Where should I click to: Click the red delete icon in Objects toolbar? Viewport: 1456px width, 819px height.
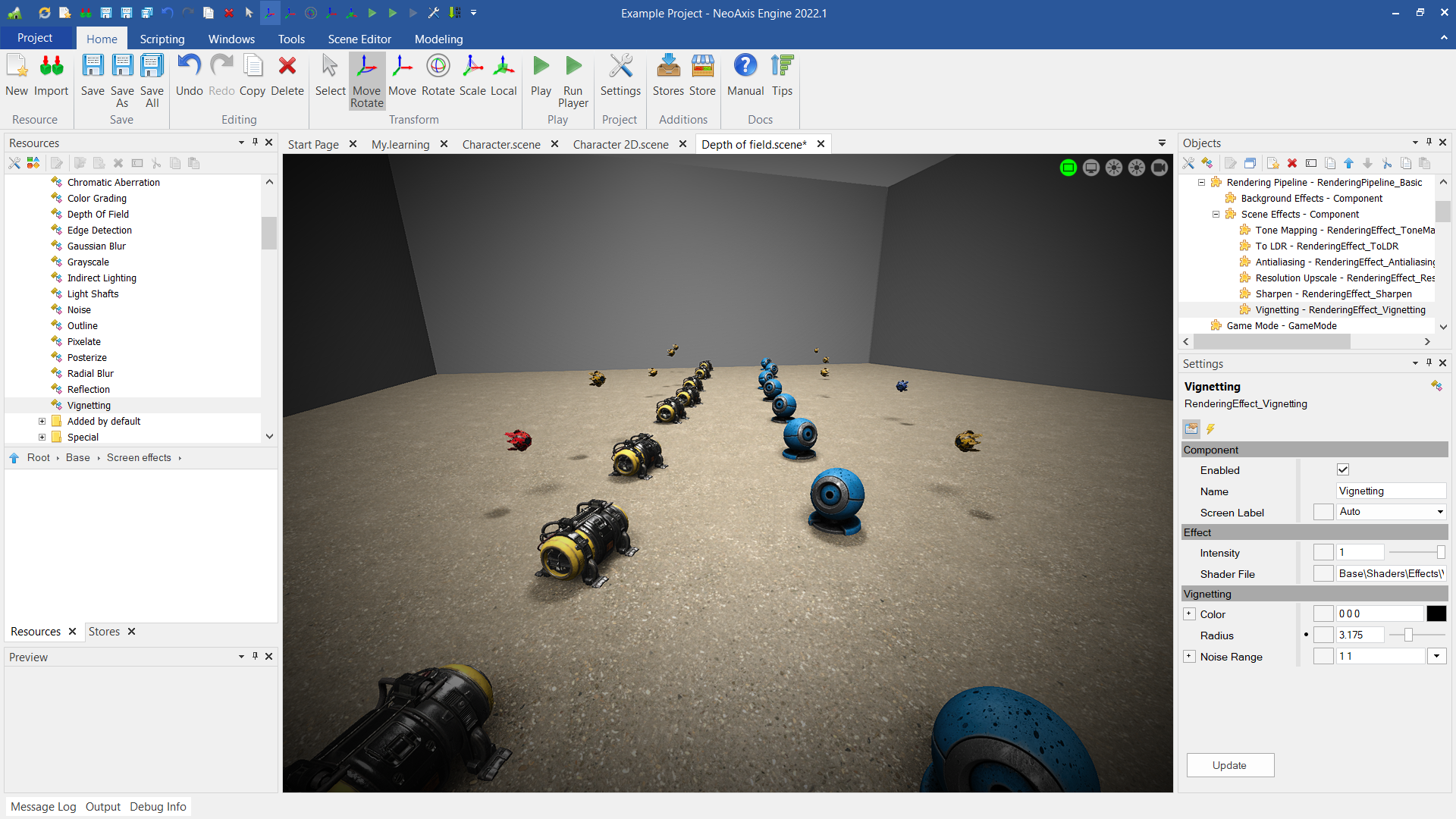click(x=1292, y=164)
